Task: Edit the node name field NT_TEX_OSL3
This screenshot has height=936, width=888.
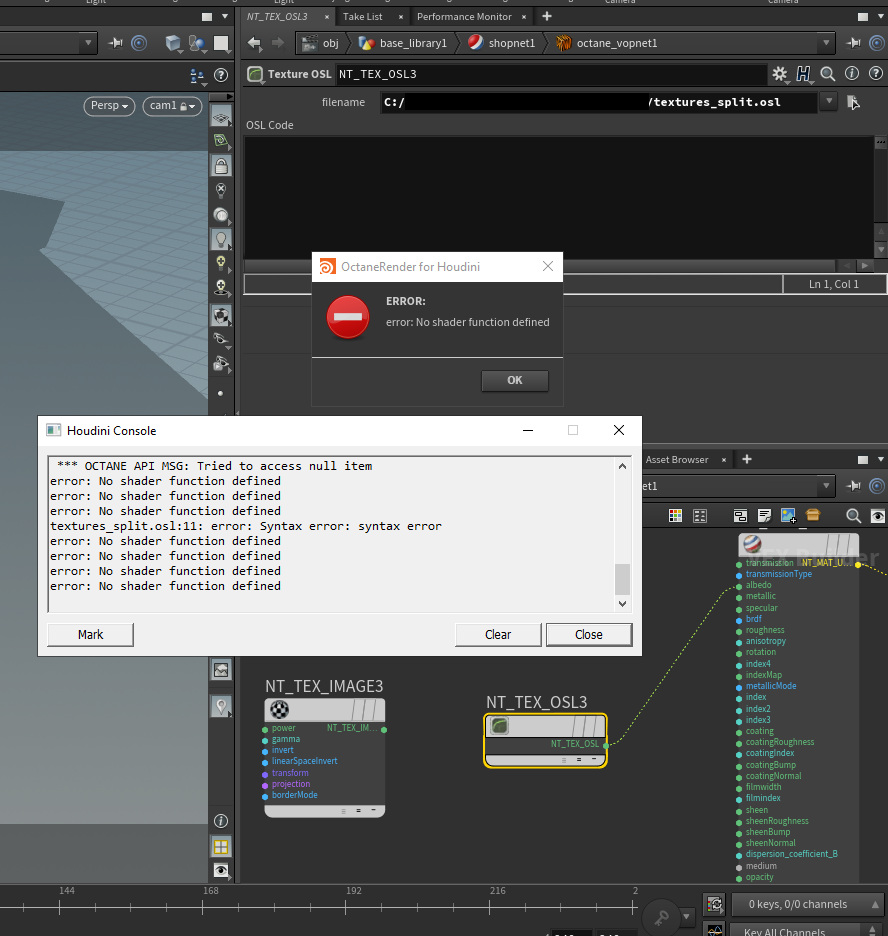Action: click(550, 74)
